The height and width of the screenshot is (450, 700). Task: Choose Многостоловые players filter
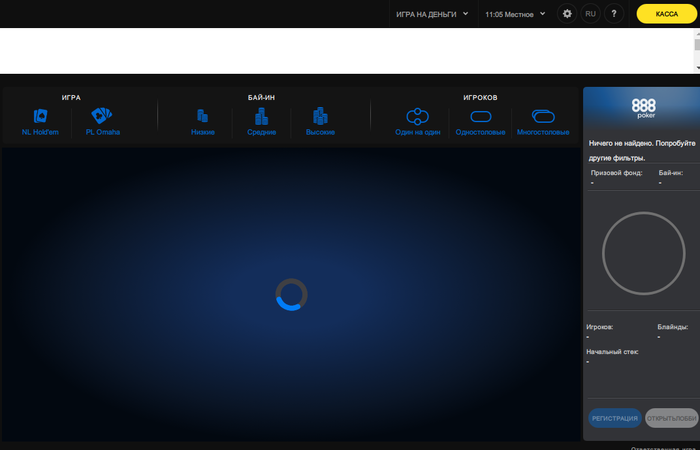tap(543, 122)
